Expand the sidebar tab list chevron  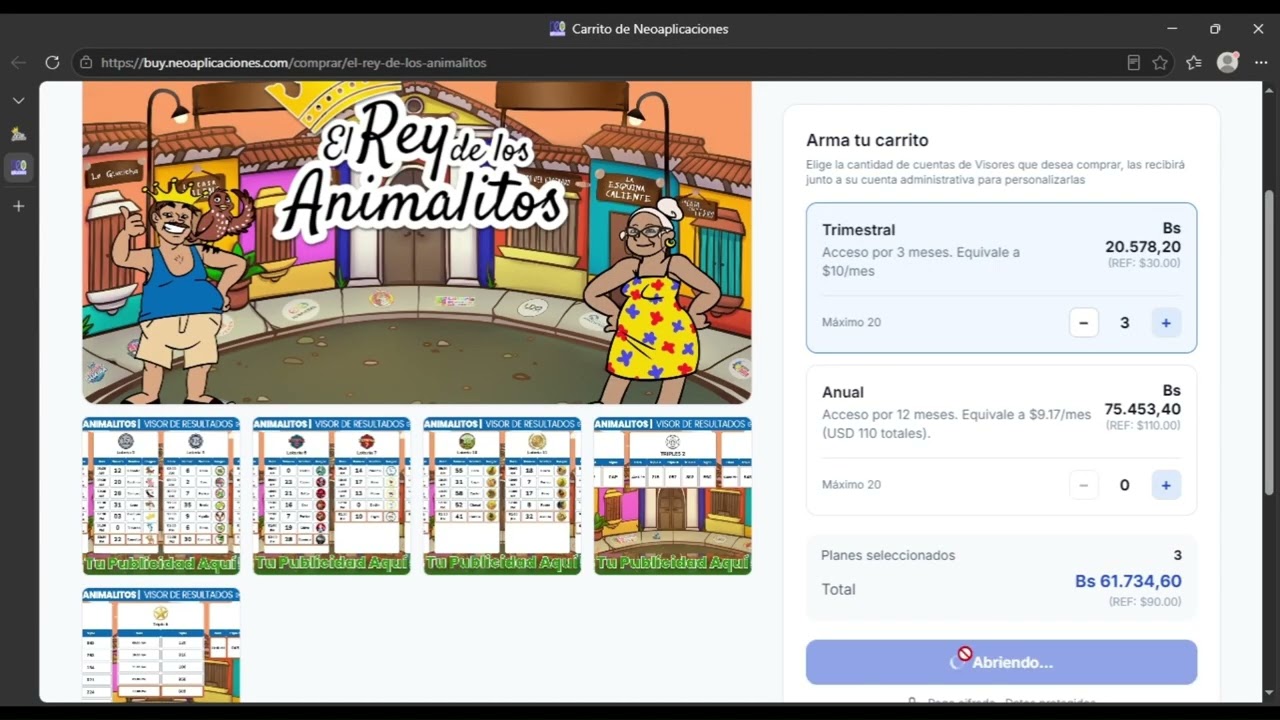18,100
